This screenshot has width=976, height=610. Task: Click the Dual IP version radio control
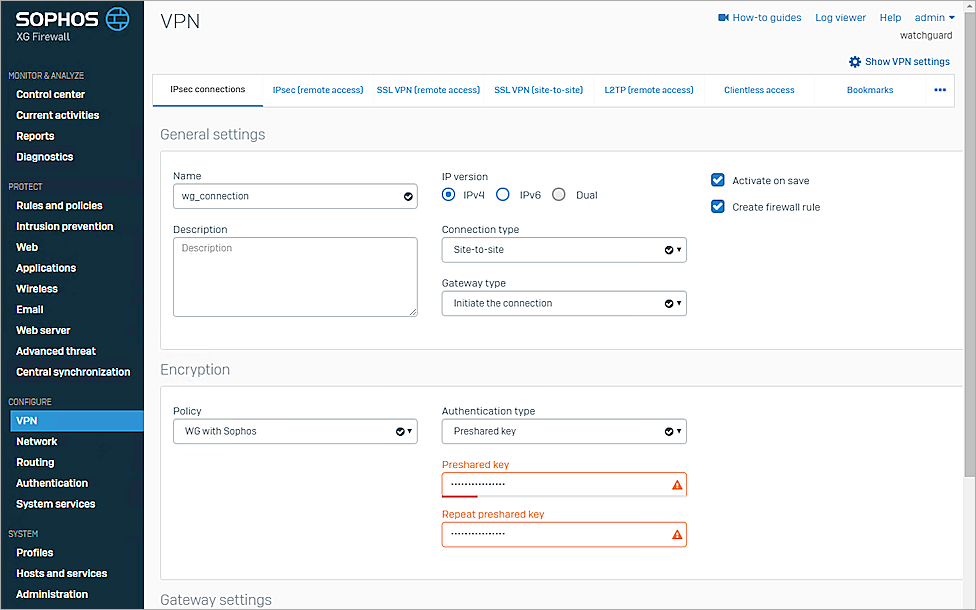[559, 195]
